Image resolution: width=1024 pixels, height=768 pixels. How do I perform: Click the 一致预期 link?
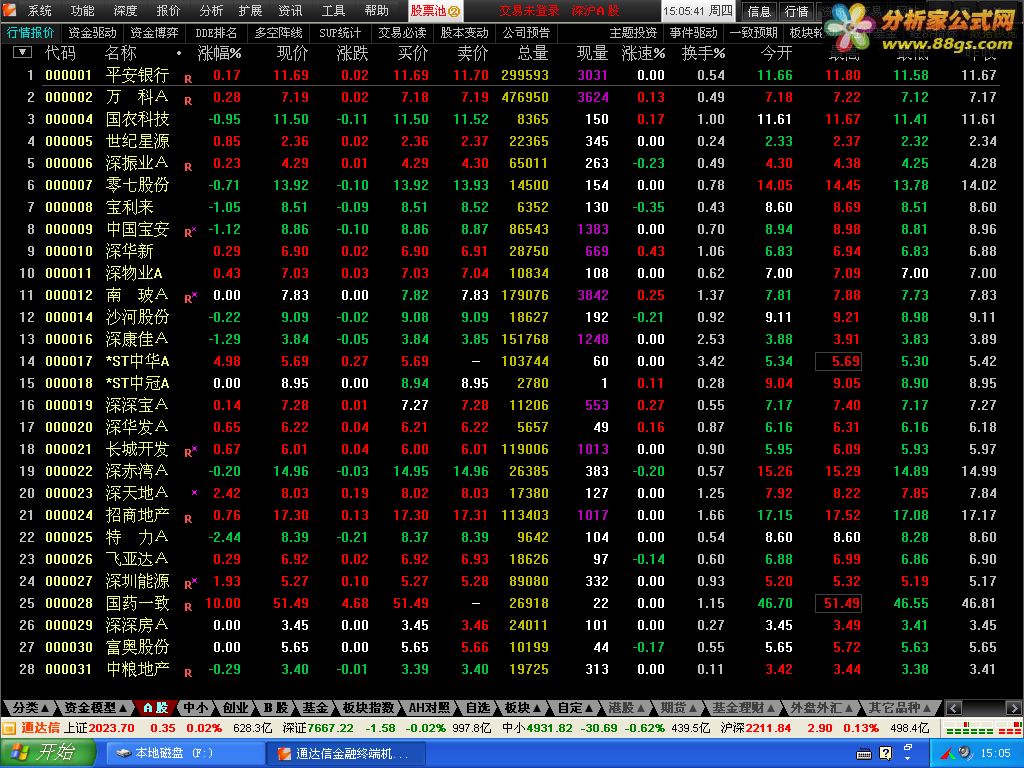tap(753, 33)
